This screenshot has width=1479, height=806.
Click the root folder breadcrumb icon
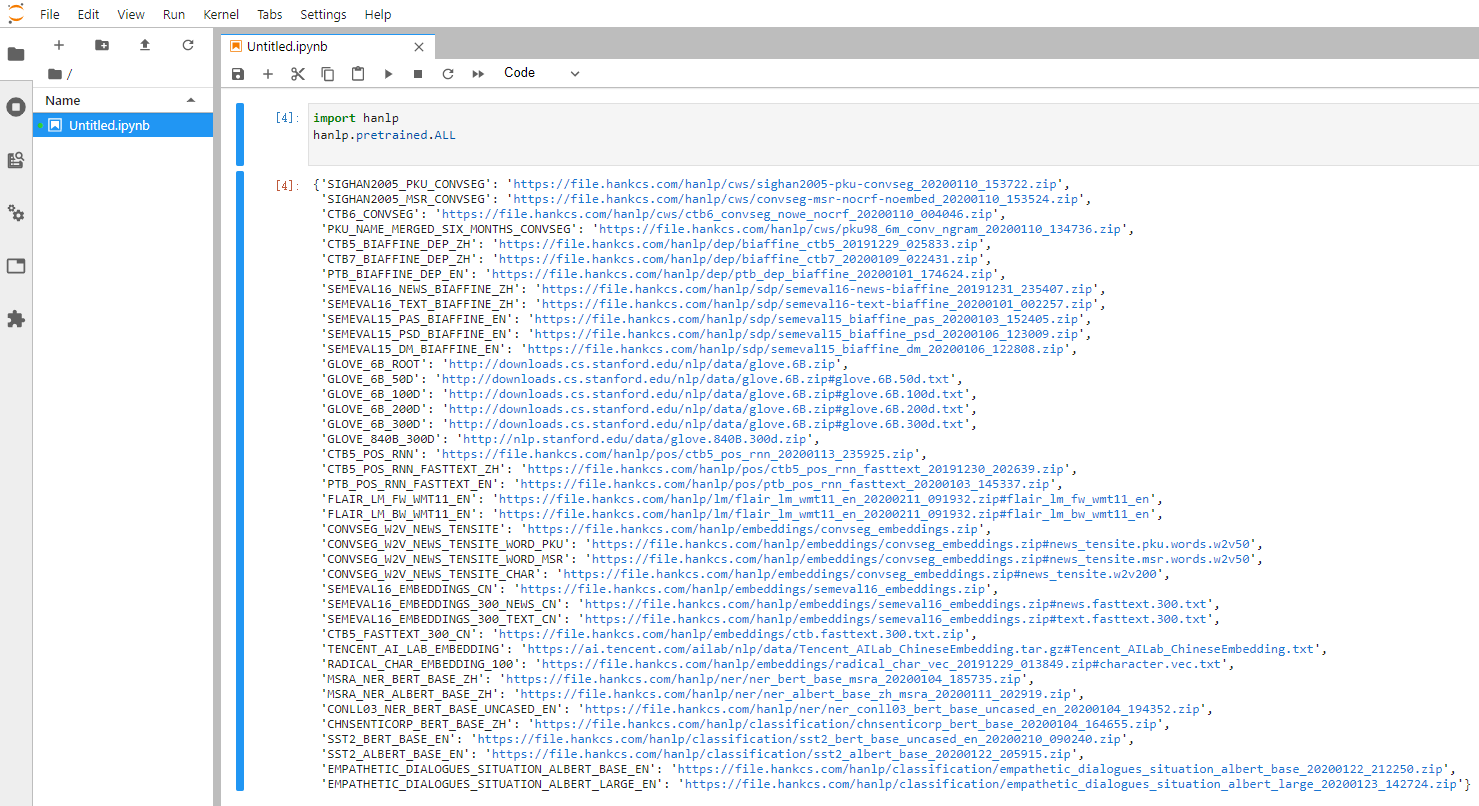coord(54,74)
